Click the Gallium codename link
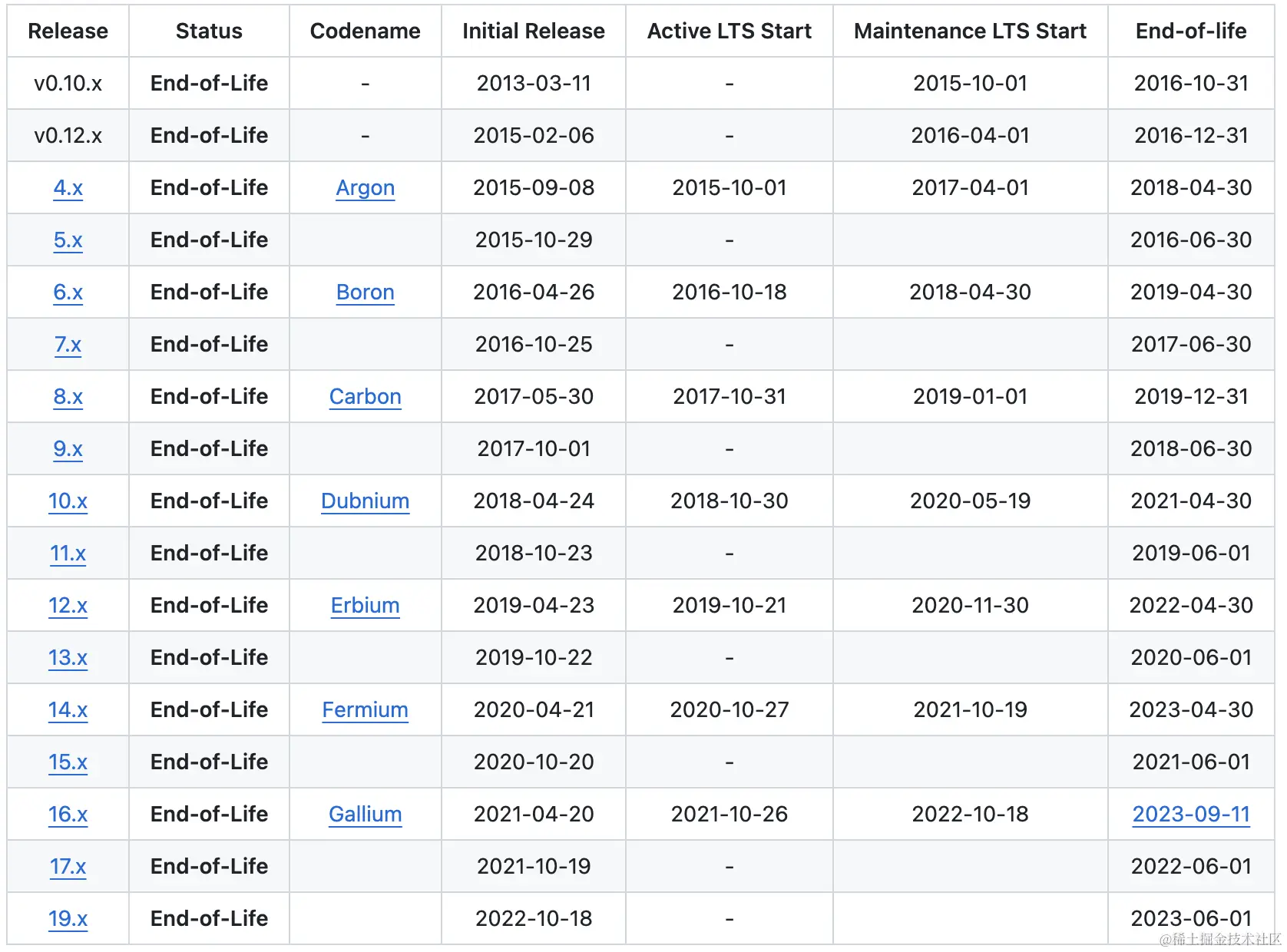This screenshot has width=1287, height=952. pyautogui.click(x=365, y=815)
